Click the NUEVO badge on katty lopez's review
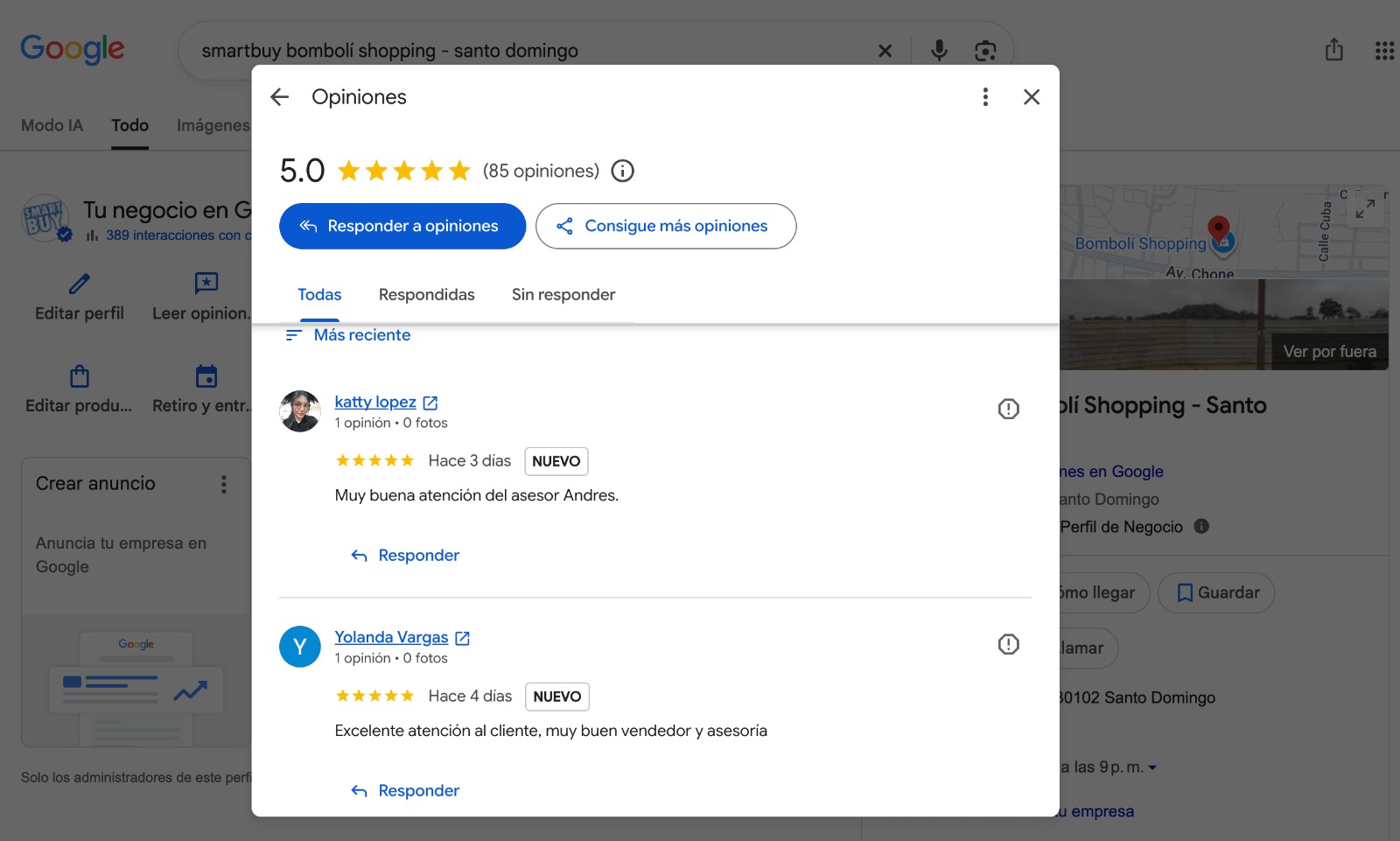This screenshot has height=841, width=1400. click(x=556, y=461)
